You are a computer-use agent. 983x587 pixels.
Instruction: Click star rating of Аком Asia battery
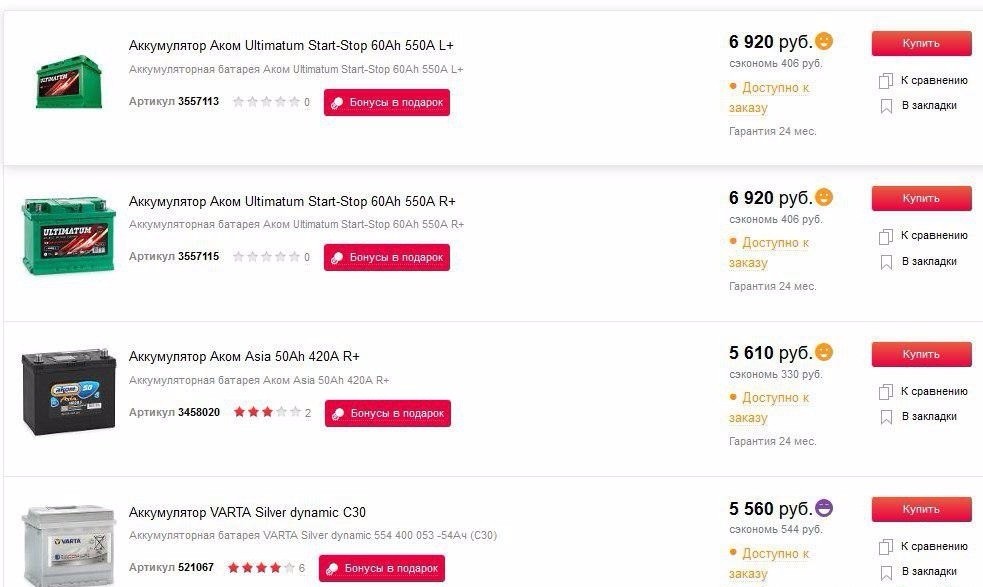tap(267, 412)
